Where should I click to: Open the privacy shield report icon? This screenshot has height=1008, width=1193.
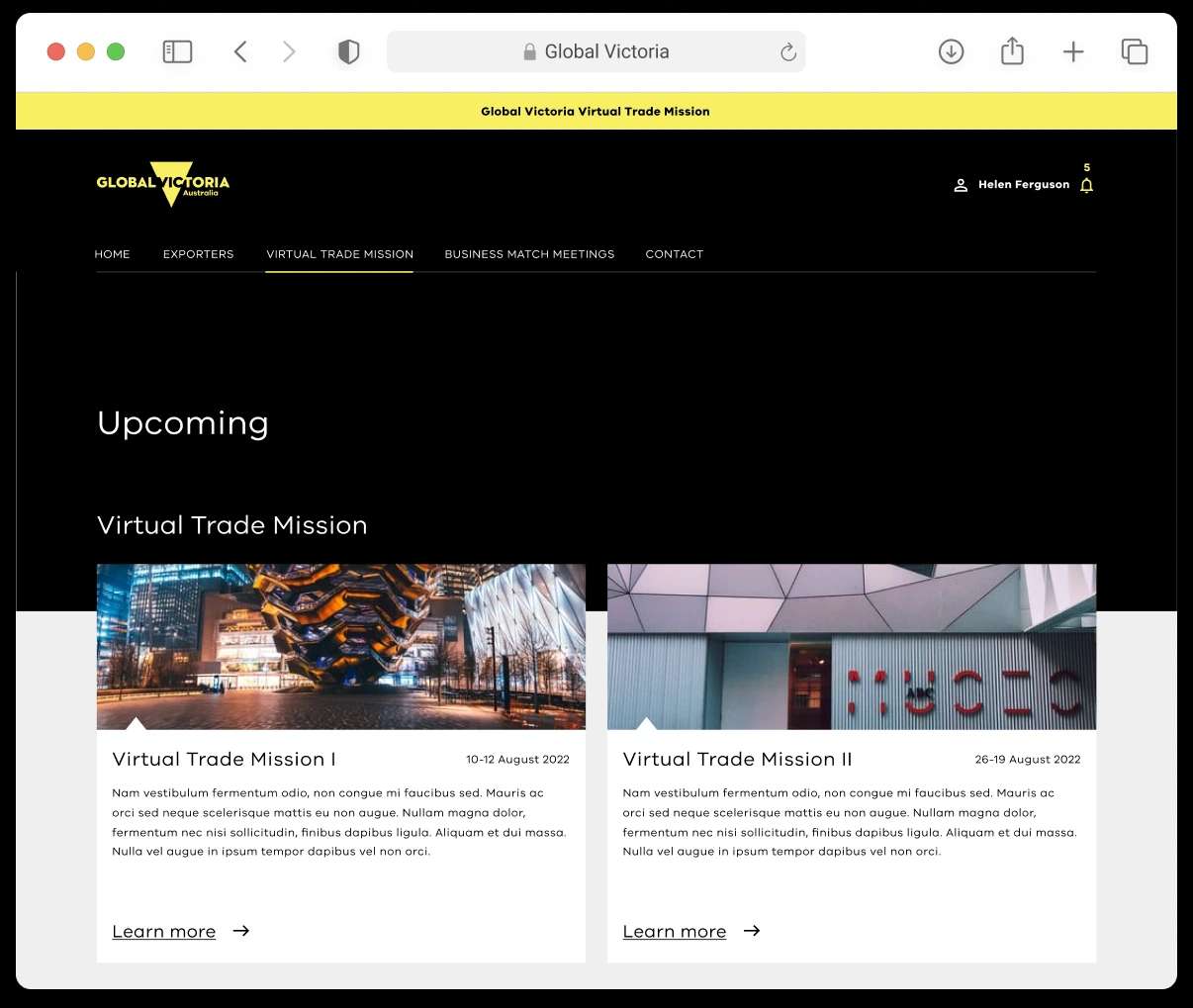point(348,51)
